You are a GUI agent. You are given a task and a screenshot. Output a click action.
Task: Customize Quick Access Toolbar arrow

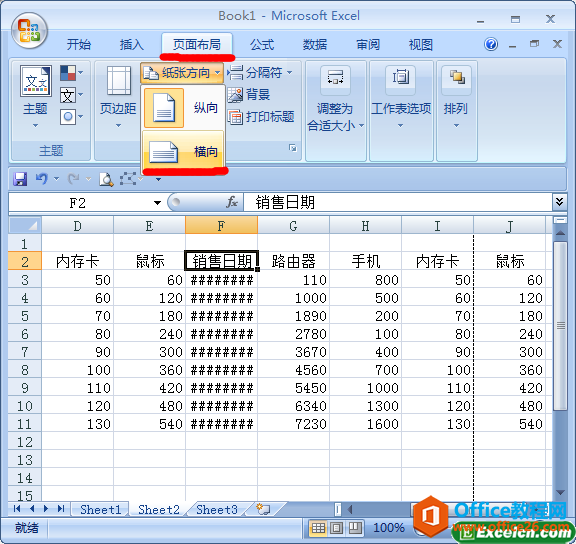pos(158,179)
